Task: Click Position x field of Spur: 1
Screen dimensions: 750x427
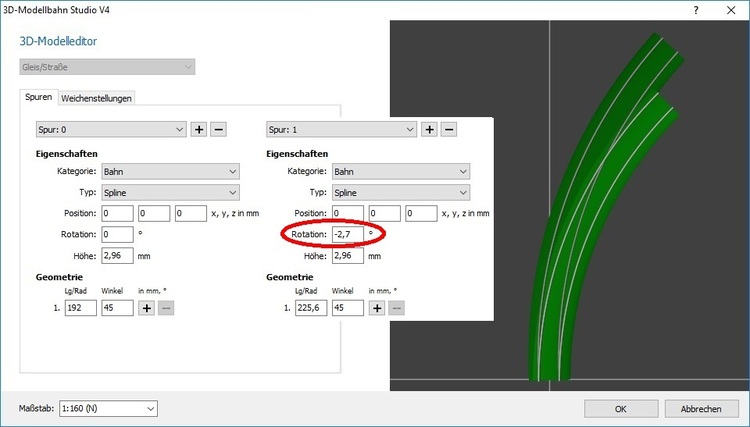Action: pyautogui.click(x=348, y=213)
